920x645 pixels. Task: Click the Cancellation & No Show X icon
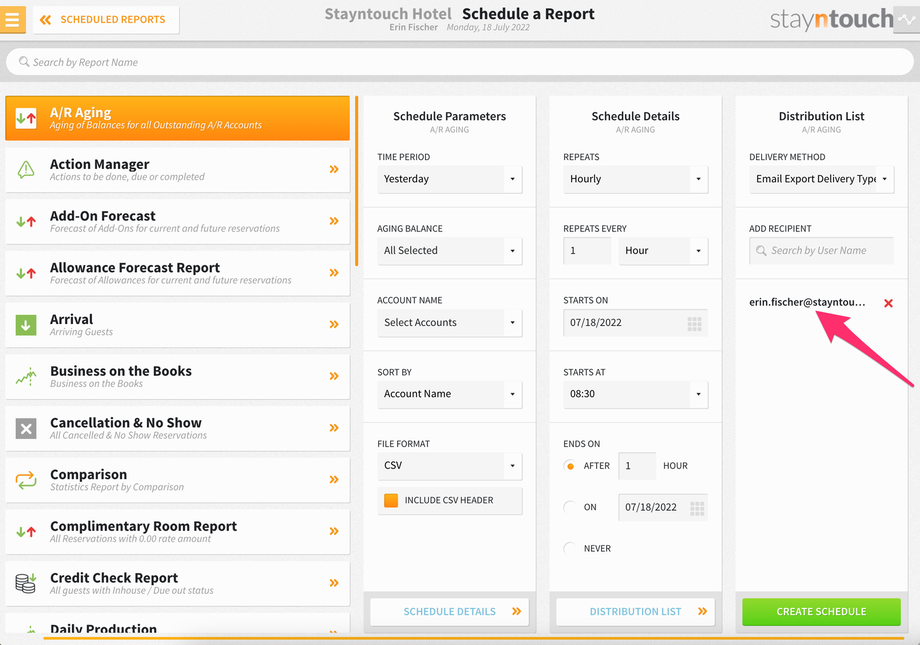[26, 428]
